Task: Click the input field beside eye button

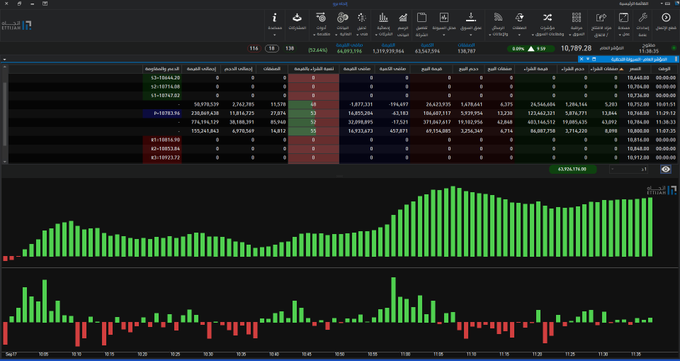Action: pos(629,169)
